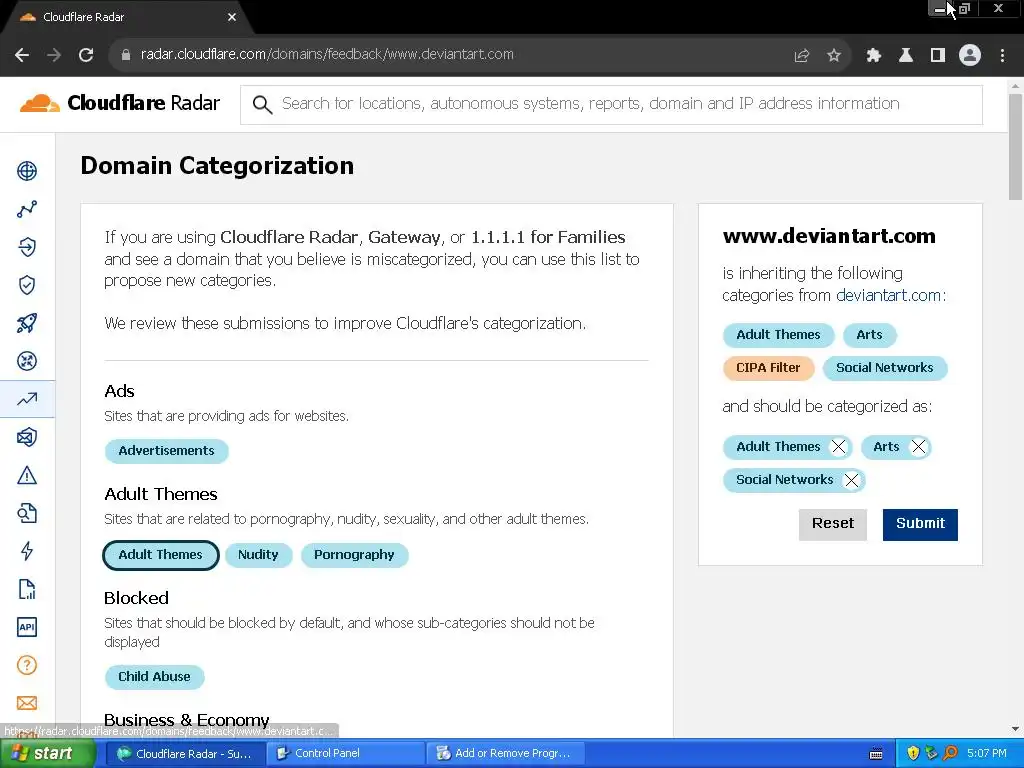The width and height of the screenshot is (1024, 768).
Task: Open the email security envelope icon
Action: coord(27,437)
